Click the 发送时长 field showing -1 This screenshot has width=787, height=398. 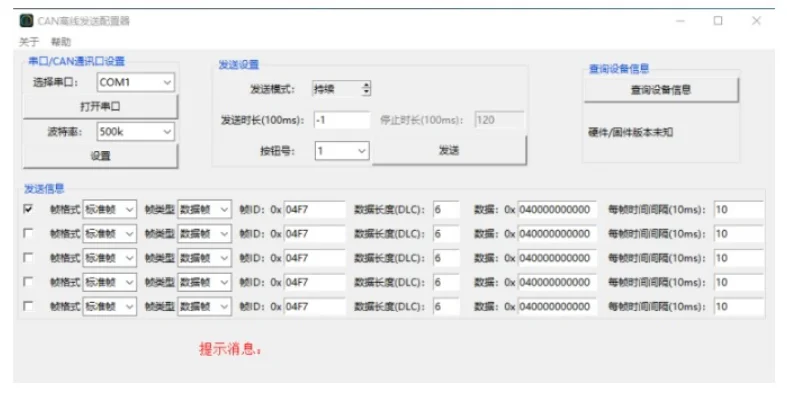pos(342,120)
